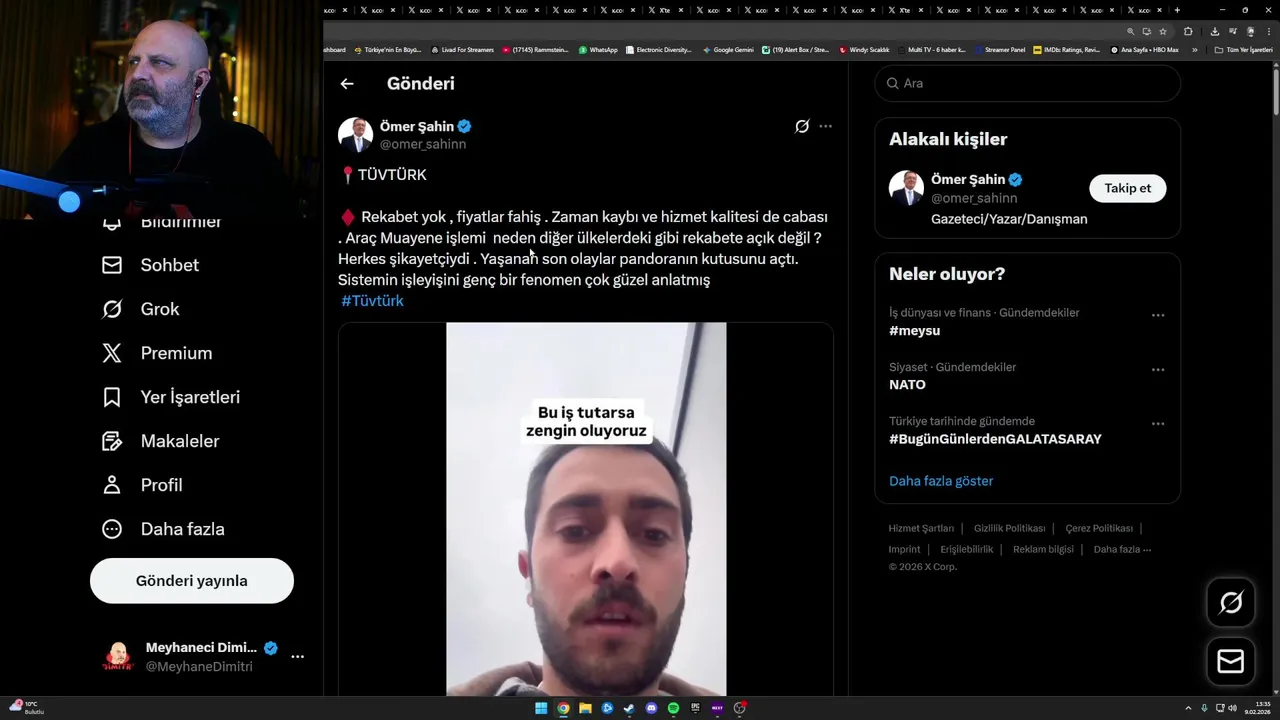The height and width of the screenshot is (720, 1280).
Task: Open account menu dots beside Meyhaneci Dimitri
Action: 297,657
